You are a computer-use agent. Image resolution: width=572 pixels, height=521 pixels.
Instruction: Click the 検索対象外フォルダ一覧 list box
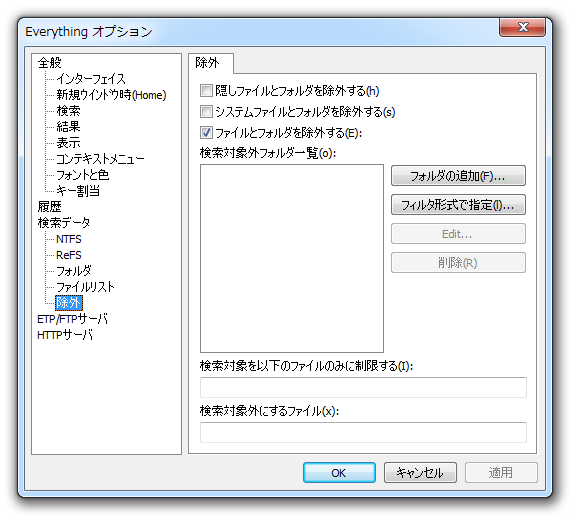pyautogui.click(x=292, y=258)
